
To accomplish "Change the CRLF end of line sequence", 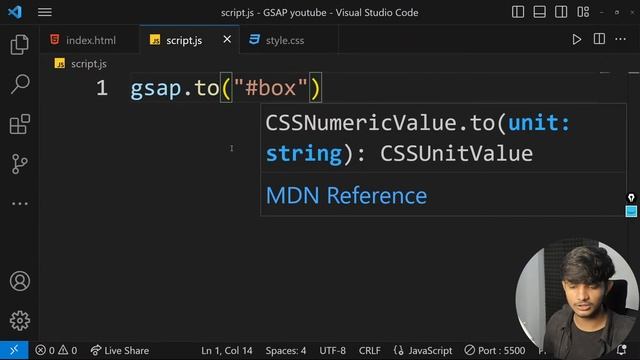I will coord(369,351).
